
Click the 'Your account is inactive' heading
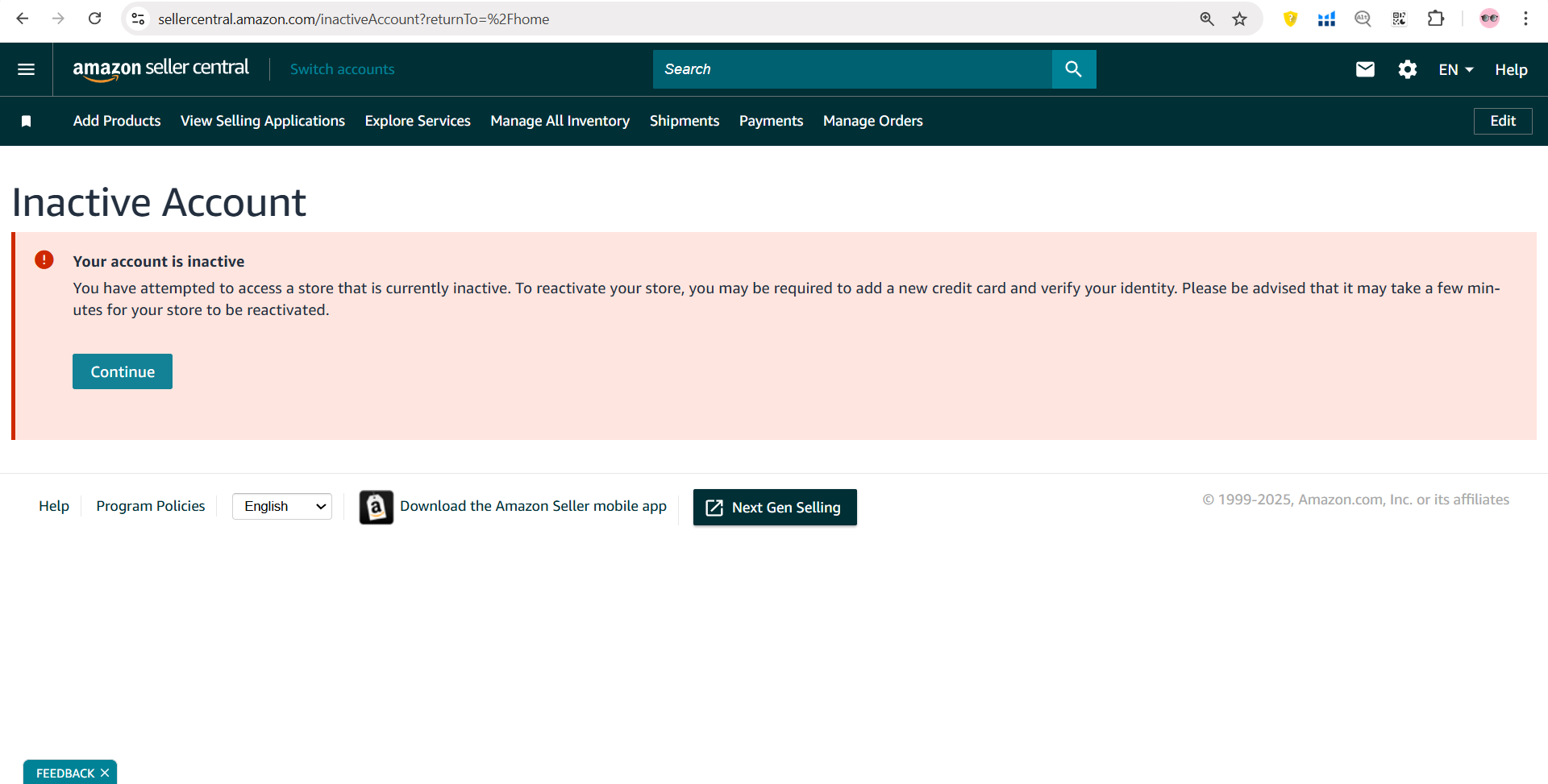point(159,261)
